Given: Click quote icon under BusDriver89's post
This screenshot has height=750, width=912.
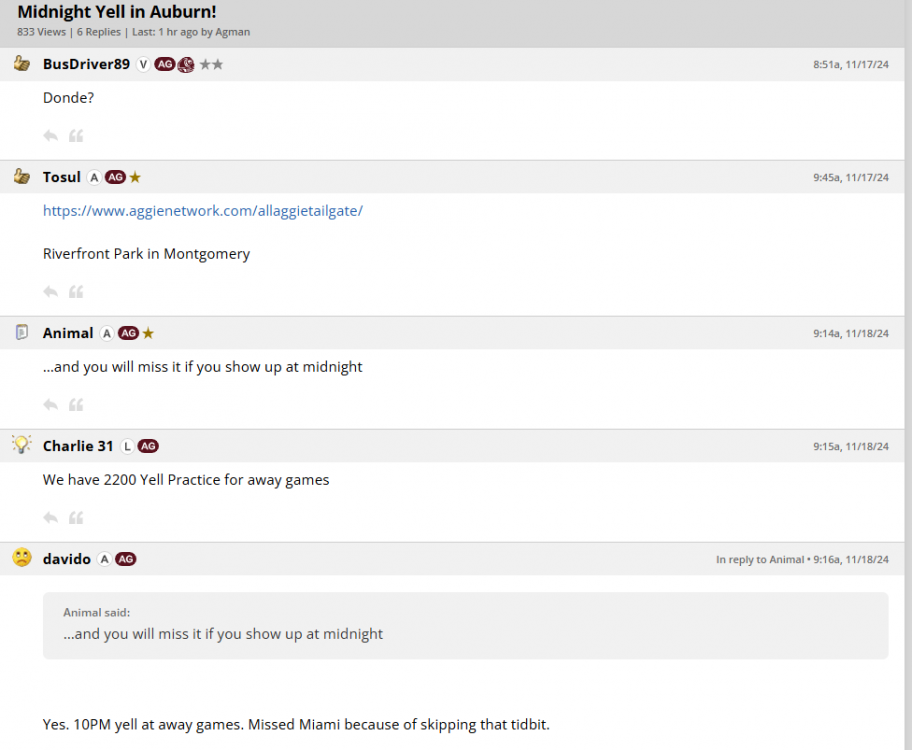Looking at the screenshot, I should 76,136.
